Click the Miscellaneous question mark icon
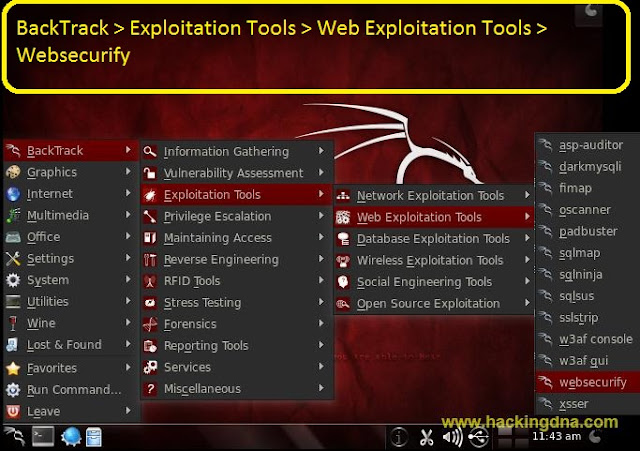 click(150, 389)
